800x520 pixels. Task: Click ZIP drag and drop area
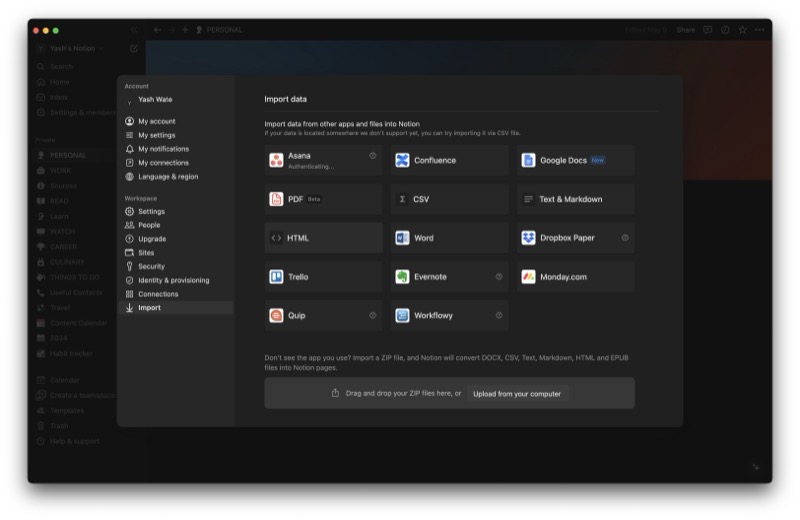[x=449, y=393]
